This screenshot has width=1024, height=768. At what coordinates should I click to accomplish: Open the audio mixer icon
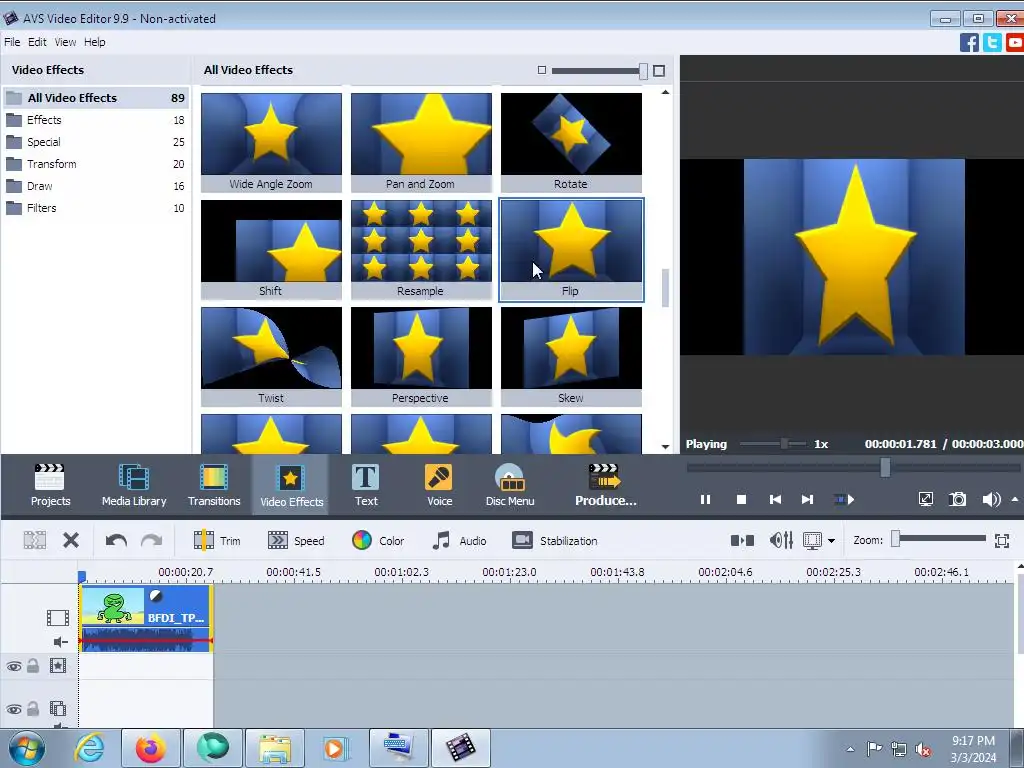click(781, 540)
